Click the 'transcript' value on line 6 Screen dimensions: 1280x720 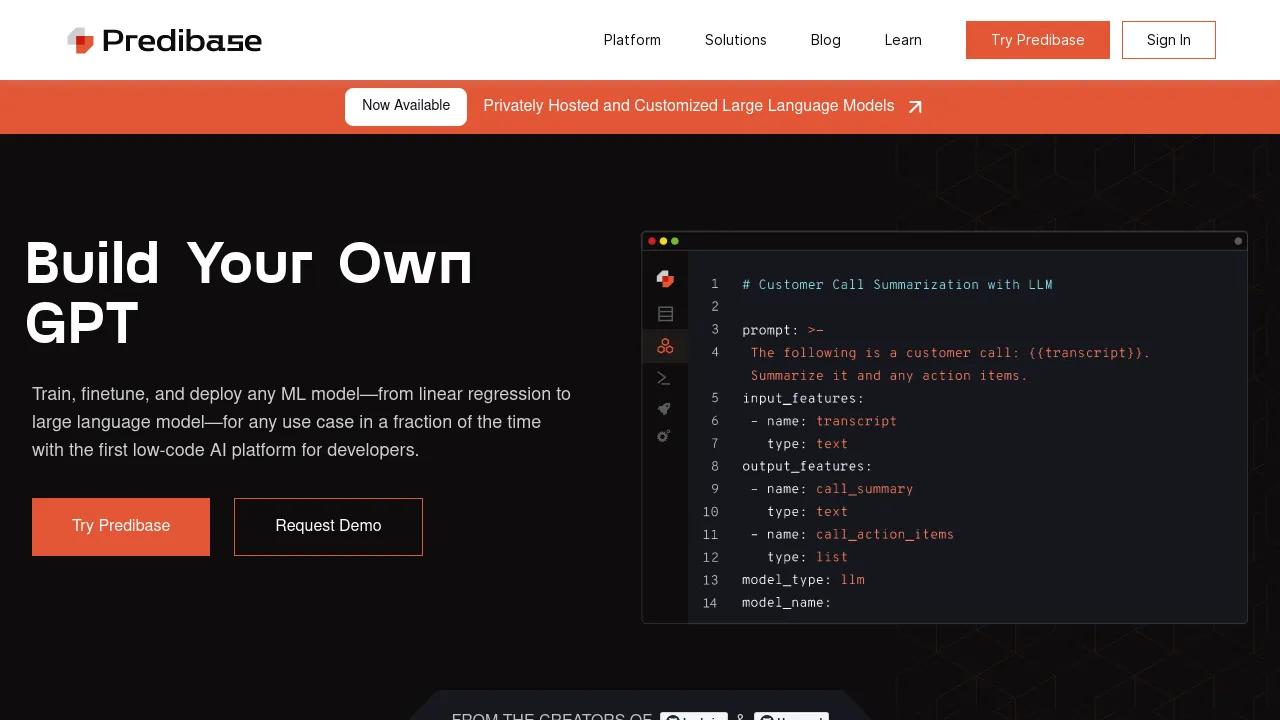(x=856, y=421)
